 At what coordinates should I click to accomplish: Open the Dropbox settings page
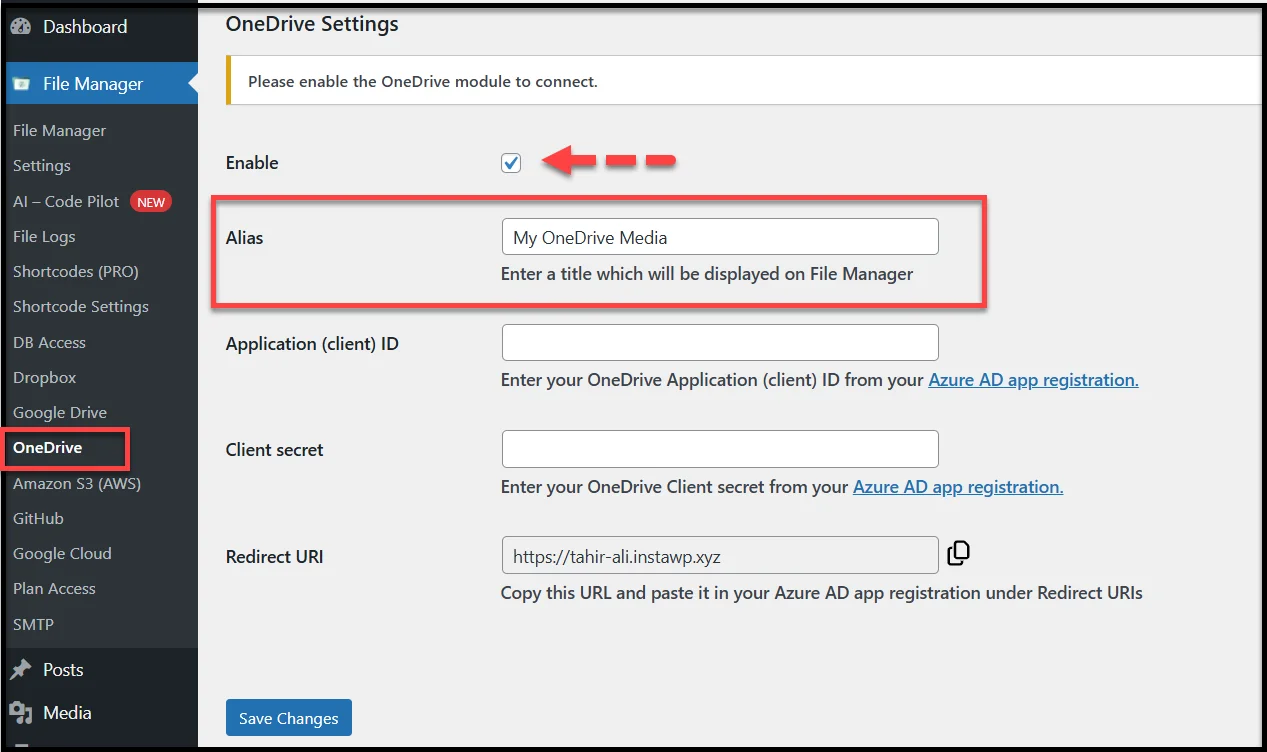[43, 377]
